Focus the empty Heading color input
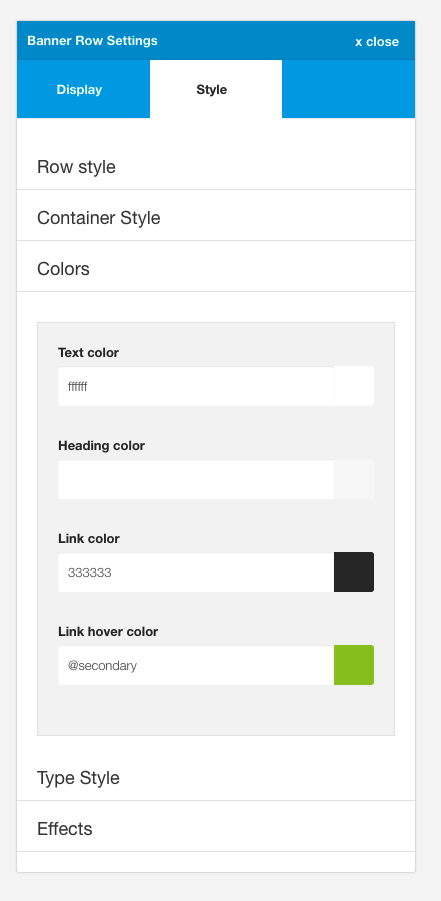441x901 pixels. [195, 480]
